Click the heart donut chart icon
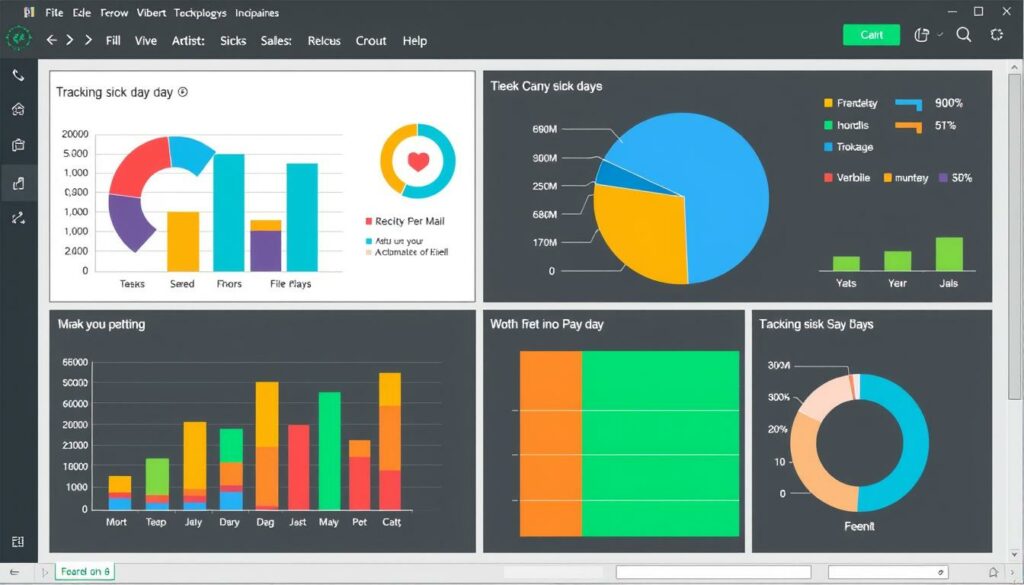This screenshot has height=585, width=1024. pyautogui.click(x=418, y=161)
